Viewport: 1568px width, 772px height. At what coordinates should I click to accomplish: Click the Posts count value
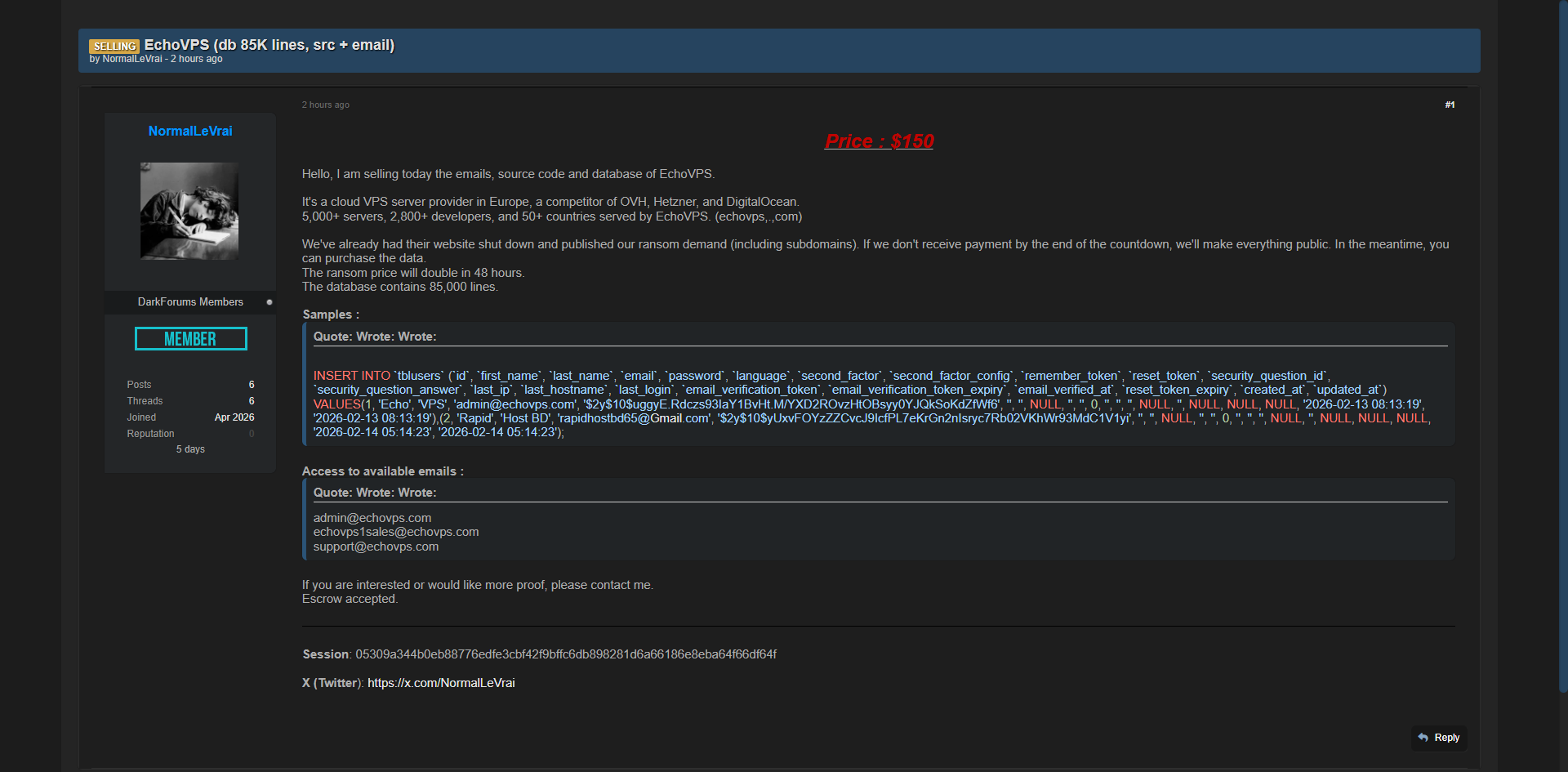coord(252,385)
